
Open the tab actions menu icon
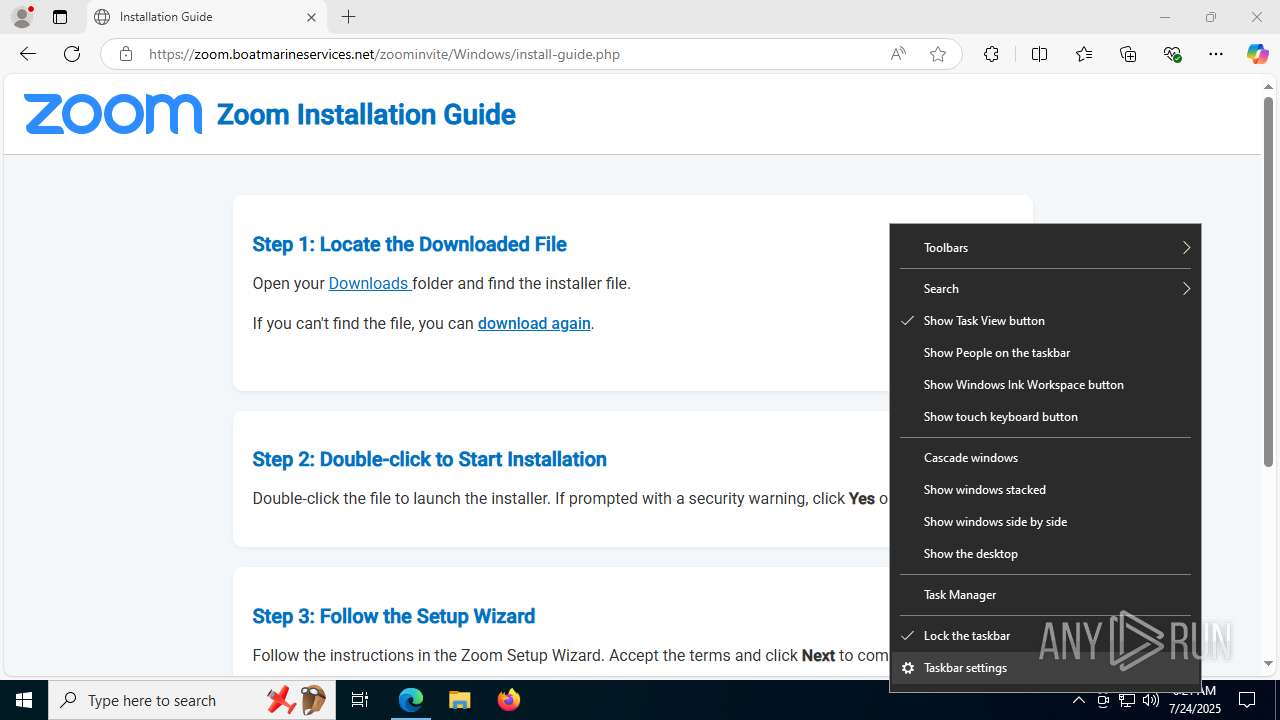point(60,17)
